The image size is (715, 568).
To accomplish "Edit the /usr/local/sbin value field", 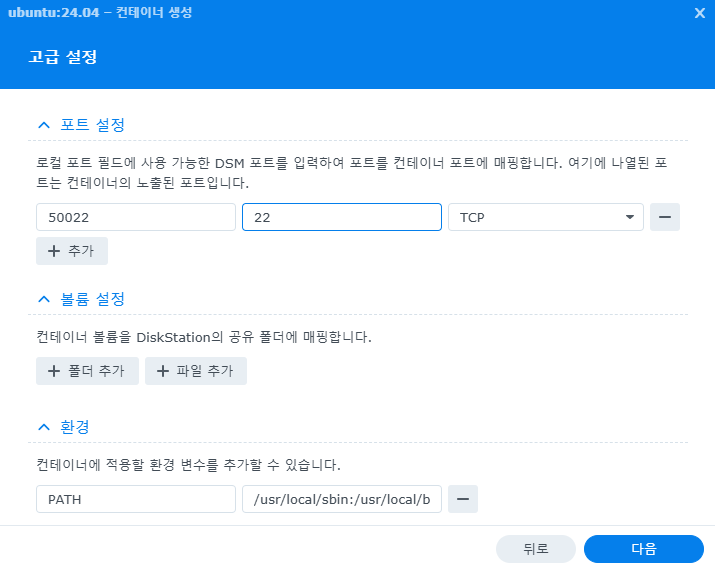I will 342,499.
